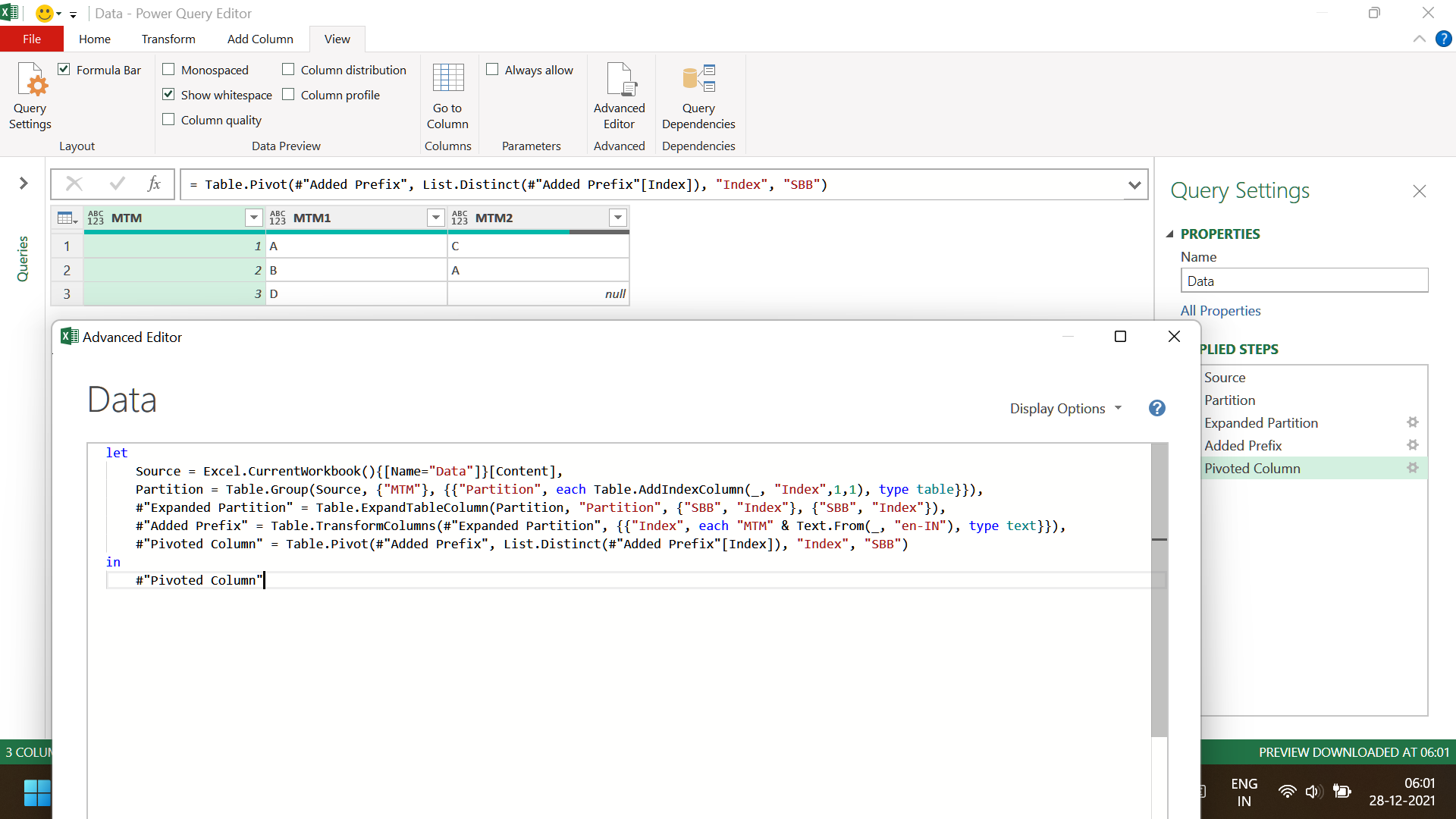The image size is (1456, 819).
Task: Uncheck the Formula Bar checkbox
Action: coord(64,69)
